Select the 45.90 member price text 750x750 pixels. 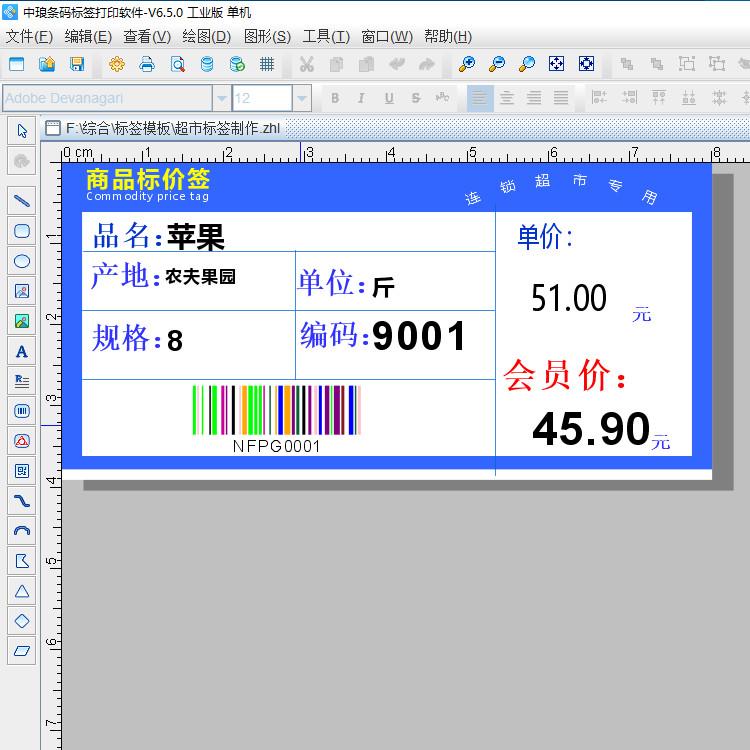(x=591, y=429)
